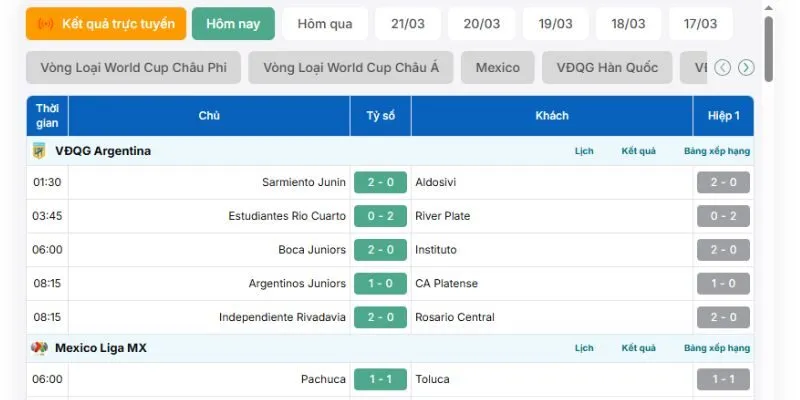Viewport: 800px width, 400px height.
Task: Click the 2 - 0 score for Boca Juniors
Action: (x=380, y=250)
